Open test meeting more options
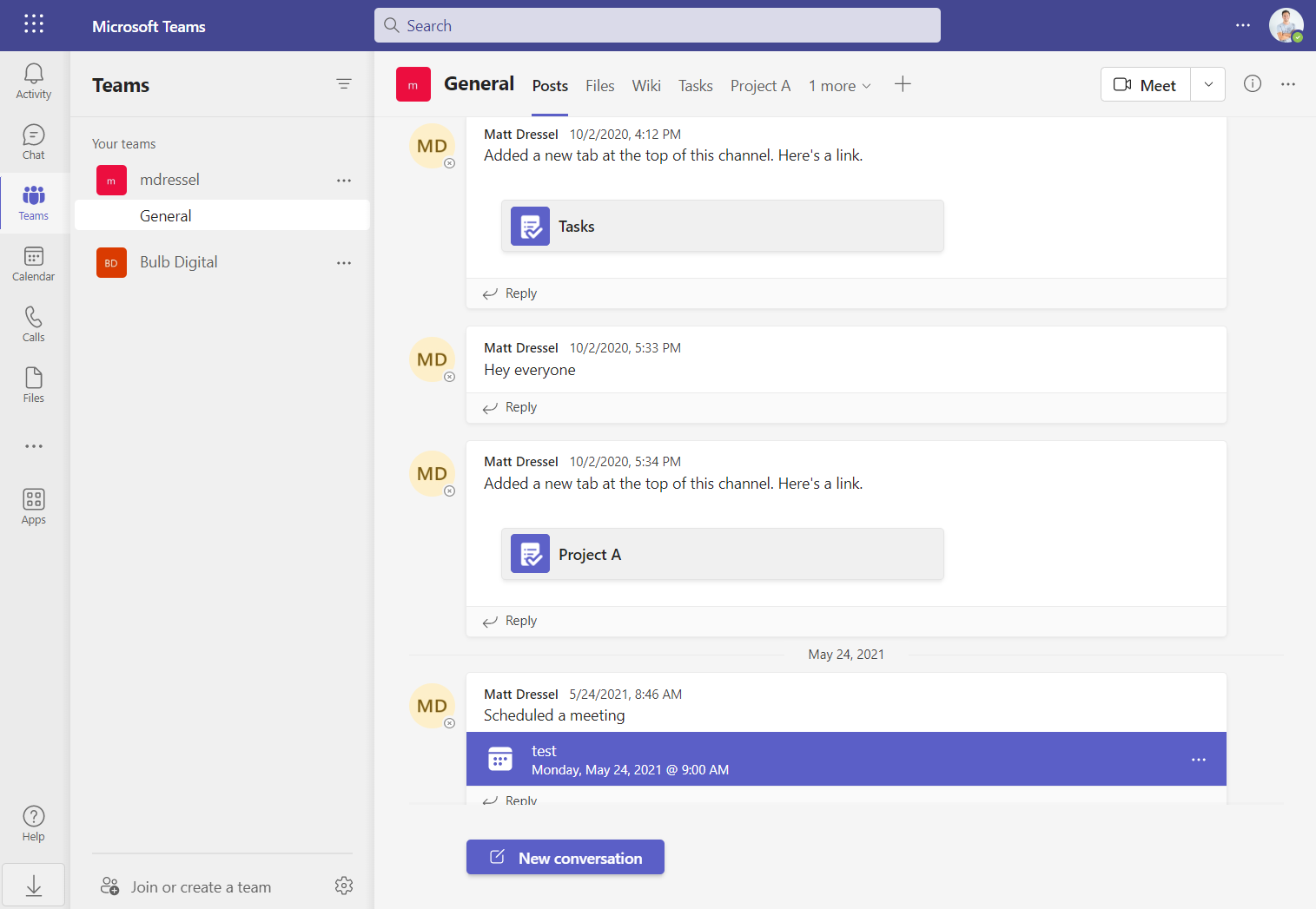The image size is (1316, 909). [1199, 760]
